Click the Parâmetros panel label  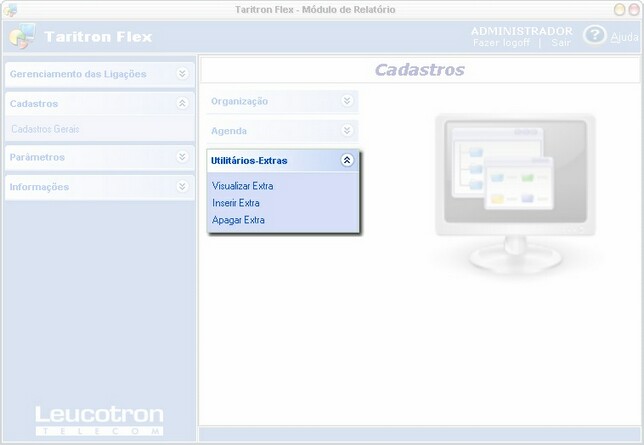tap(37, 157)
